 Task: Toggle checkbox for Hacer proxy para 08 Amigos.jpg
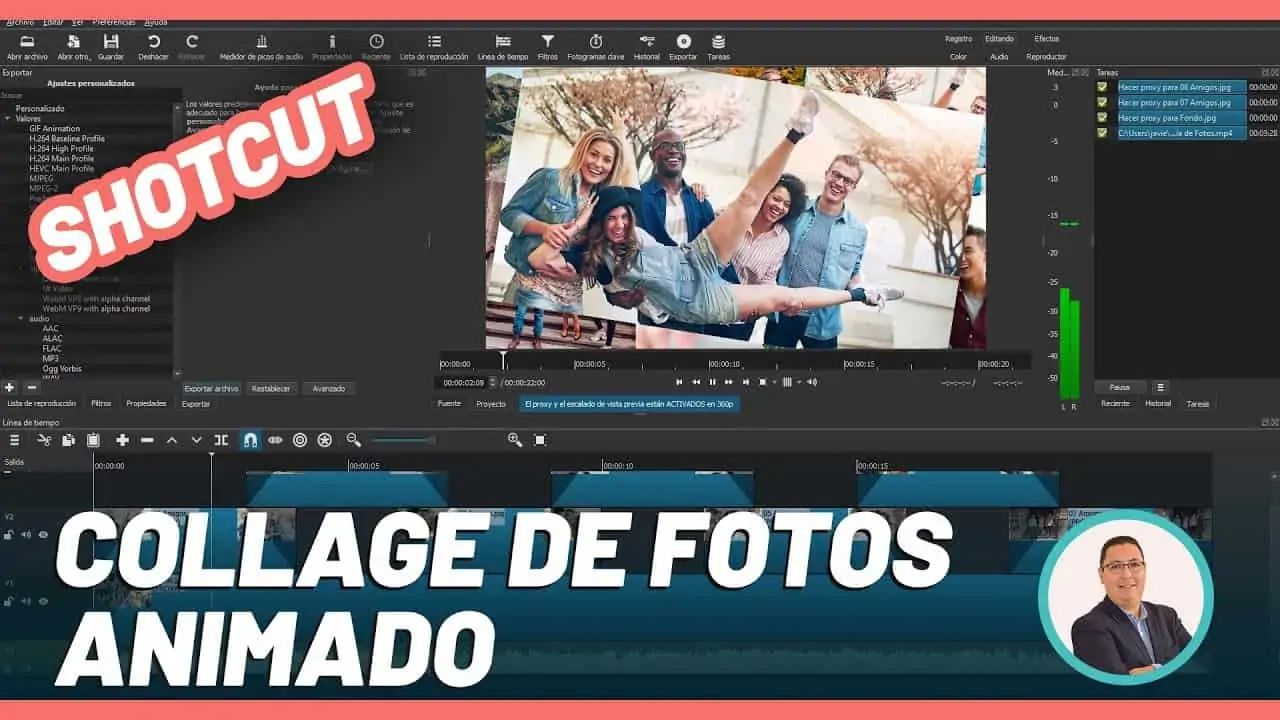[x=1102, y=87]
